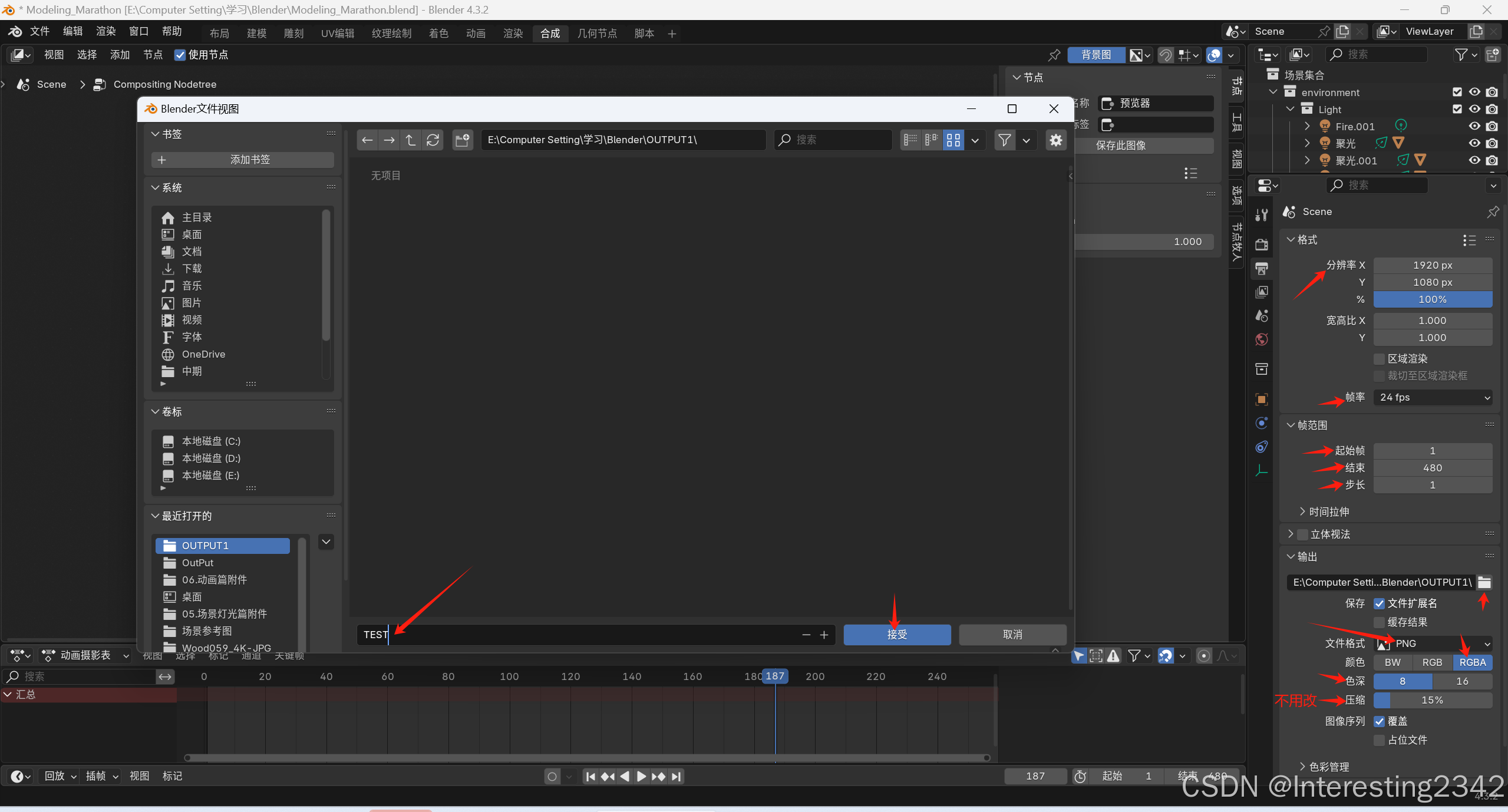Go to parent directory

(x=411, y=140)
